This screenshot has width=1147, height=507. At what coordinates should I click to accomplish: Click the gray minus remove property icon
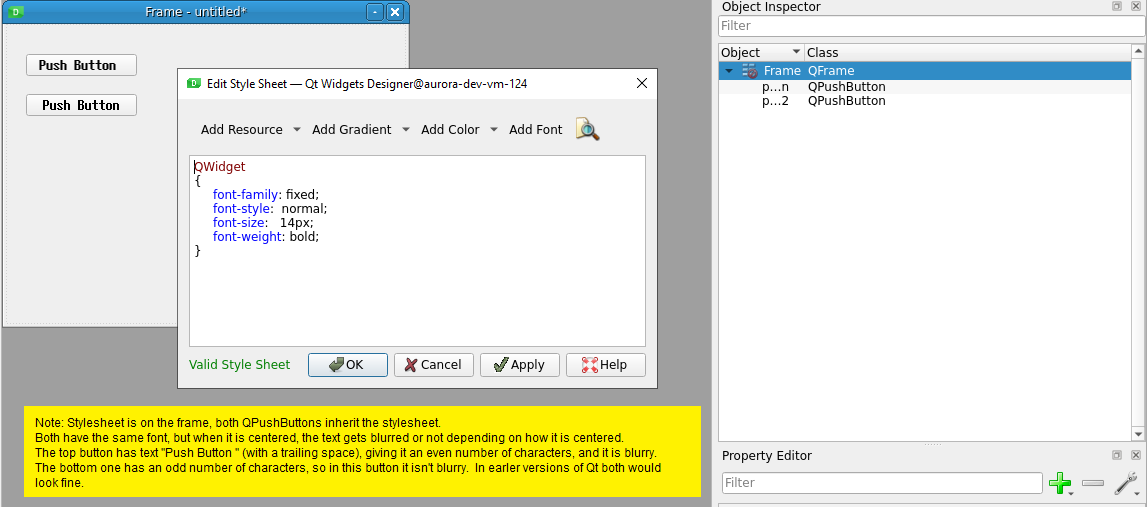(x=1092, y=483)
